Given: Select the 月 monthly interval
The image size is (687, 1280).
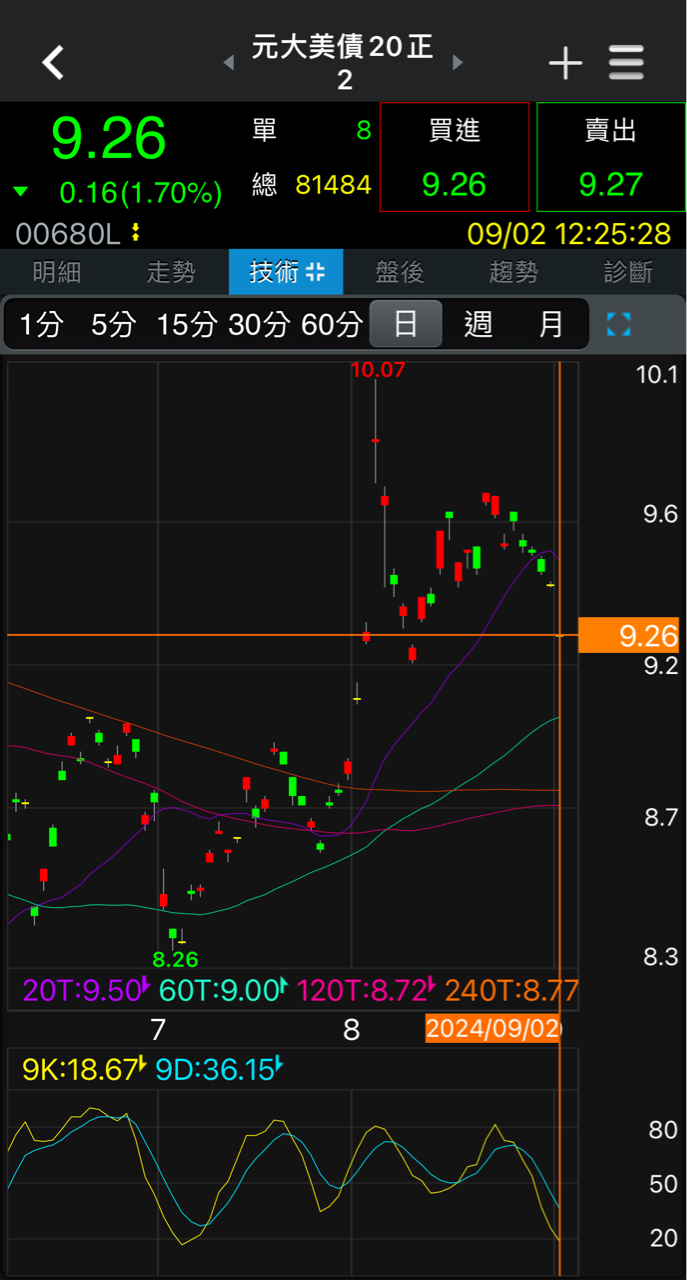Looking at the screenshot, I should [551, 324].
